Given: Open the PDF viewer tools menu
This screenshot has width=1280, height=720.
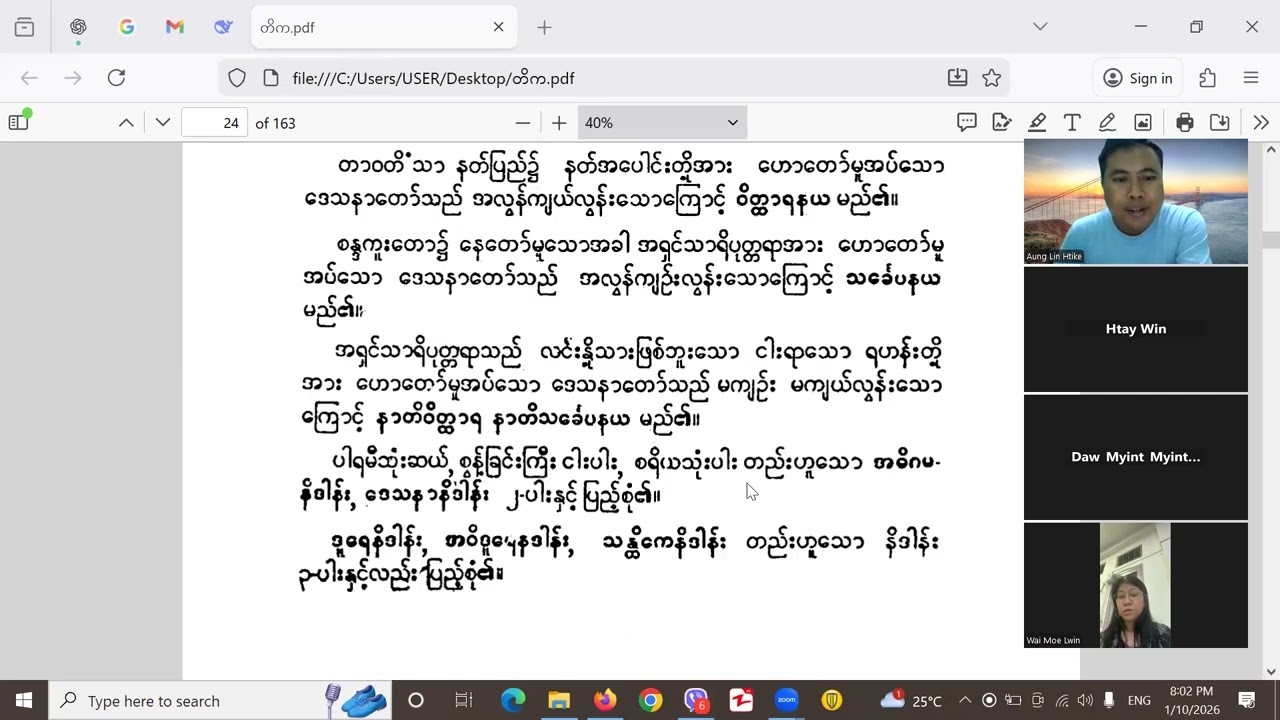Looking at the screenshot, I should pyautogui.click(x=1261, y=122).
